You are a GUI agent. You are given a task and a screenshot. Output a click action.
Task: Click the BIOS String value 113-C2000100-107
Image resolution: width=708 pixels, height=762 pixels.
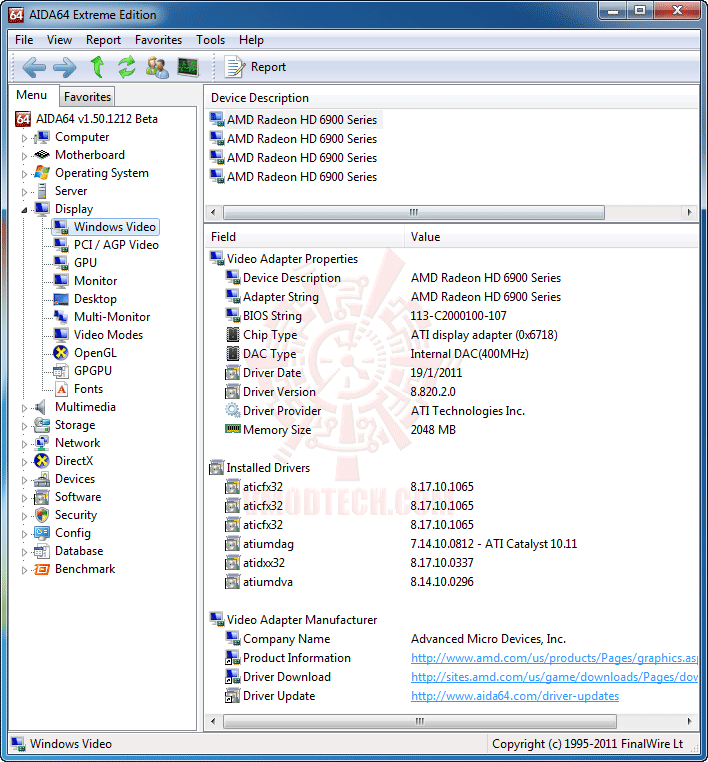point(458,315)
